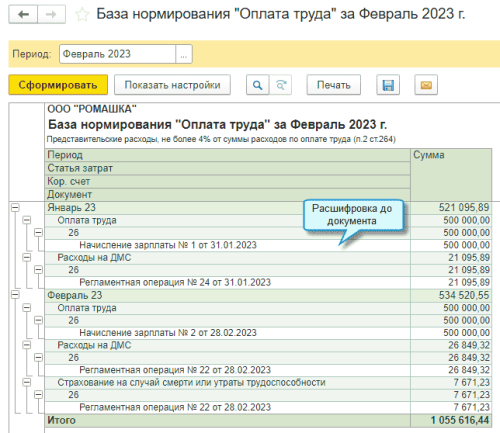This screenshot has width=500, height=433.
Task: Click the Сформировать button
Action: tap(58, 85)
